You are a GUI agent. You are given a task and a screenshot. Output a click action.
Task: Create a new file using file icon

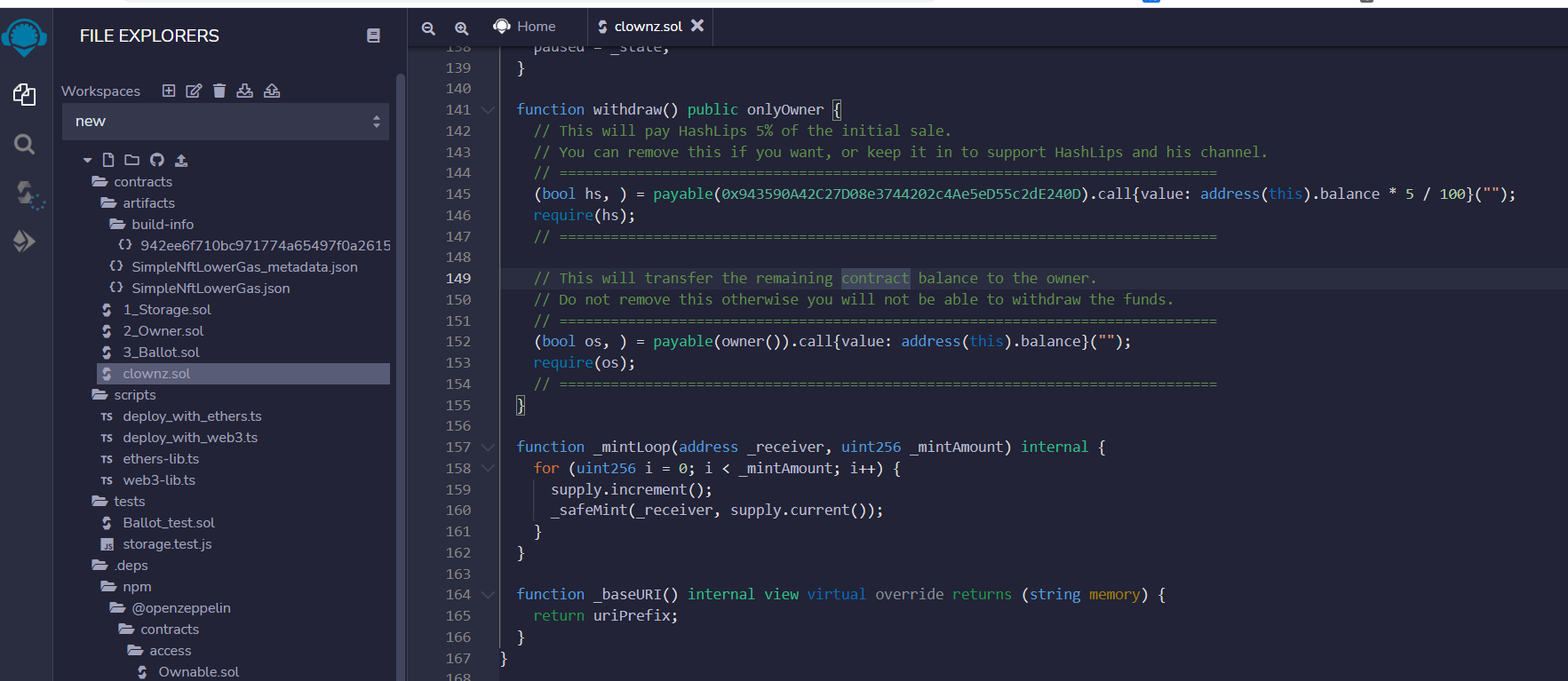point(108,160)
